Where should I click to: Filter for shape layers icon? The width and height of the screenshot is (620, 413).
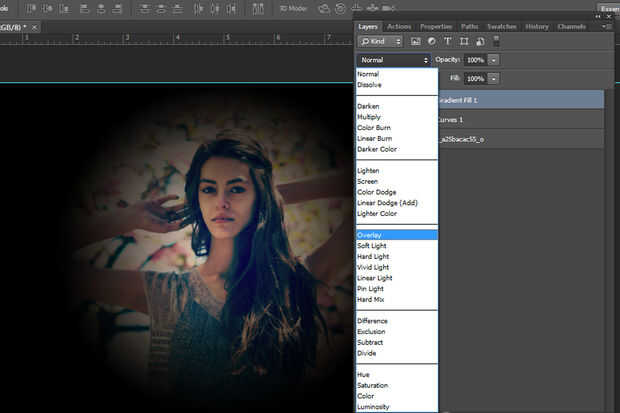pyautogui.click(x=463, y=41)
